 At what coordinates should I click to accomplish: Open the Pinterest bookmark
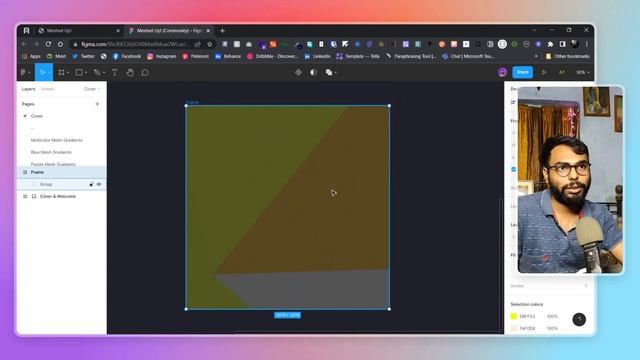pyautogui.click(x=196, y=56)
